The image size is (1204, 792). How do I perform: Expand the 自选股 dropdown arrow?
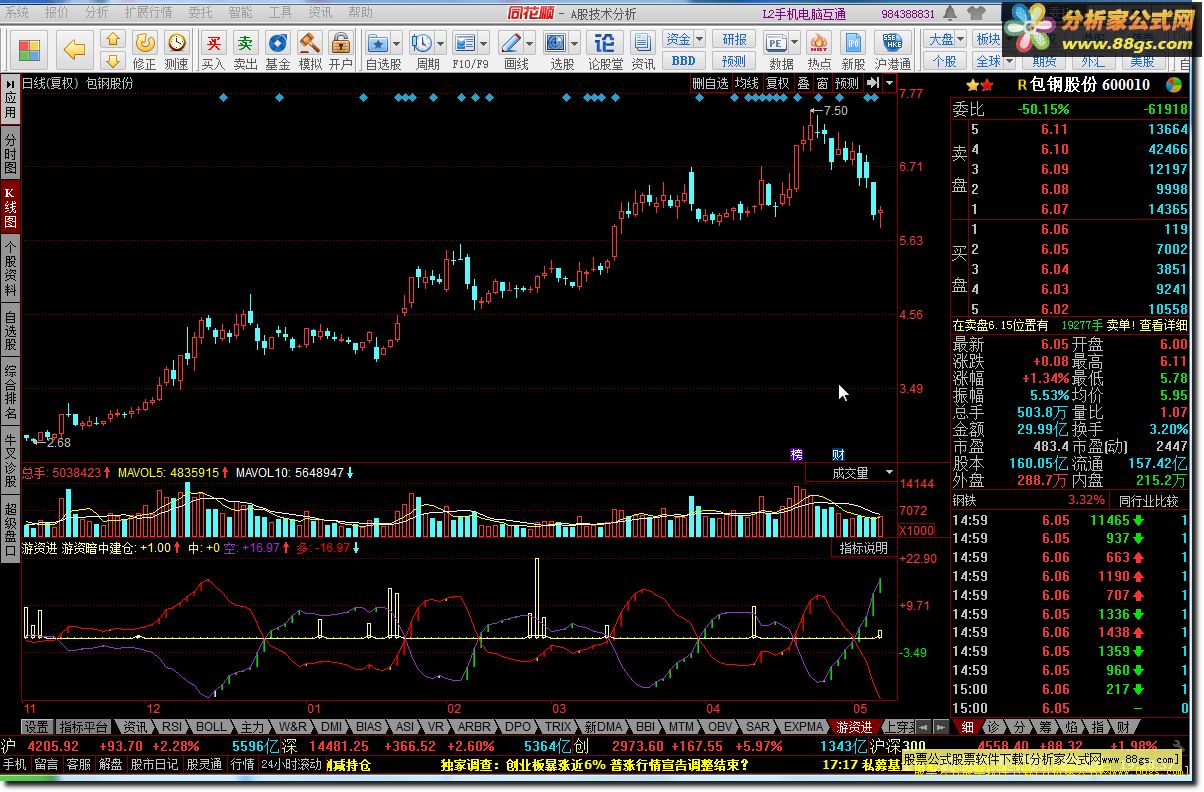tap(397, 44)
